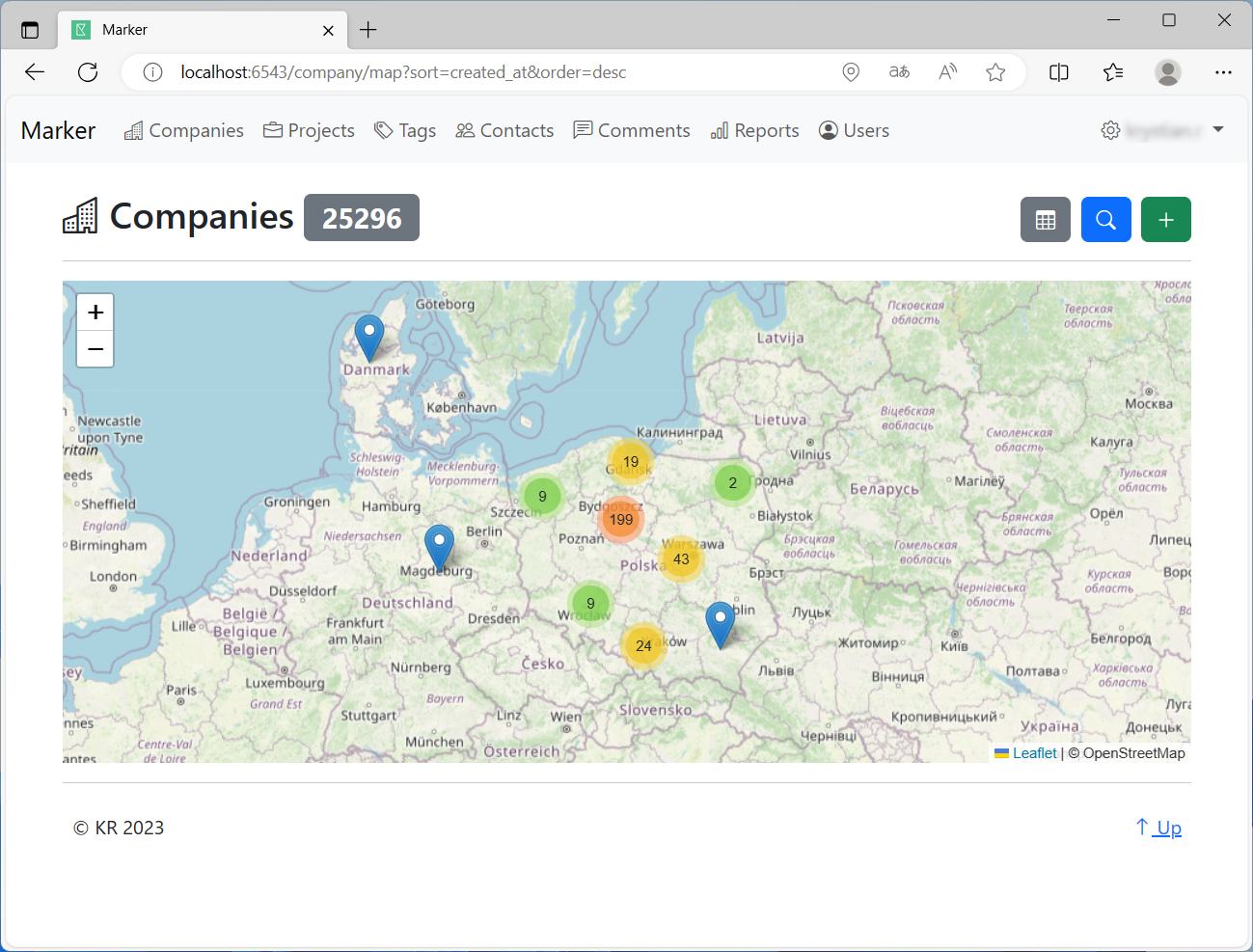Open the tab actions menu icon
Image resolution: width=1253 pixels, height=952 pixels.
click(x=30, y=30)
